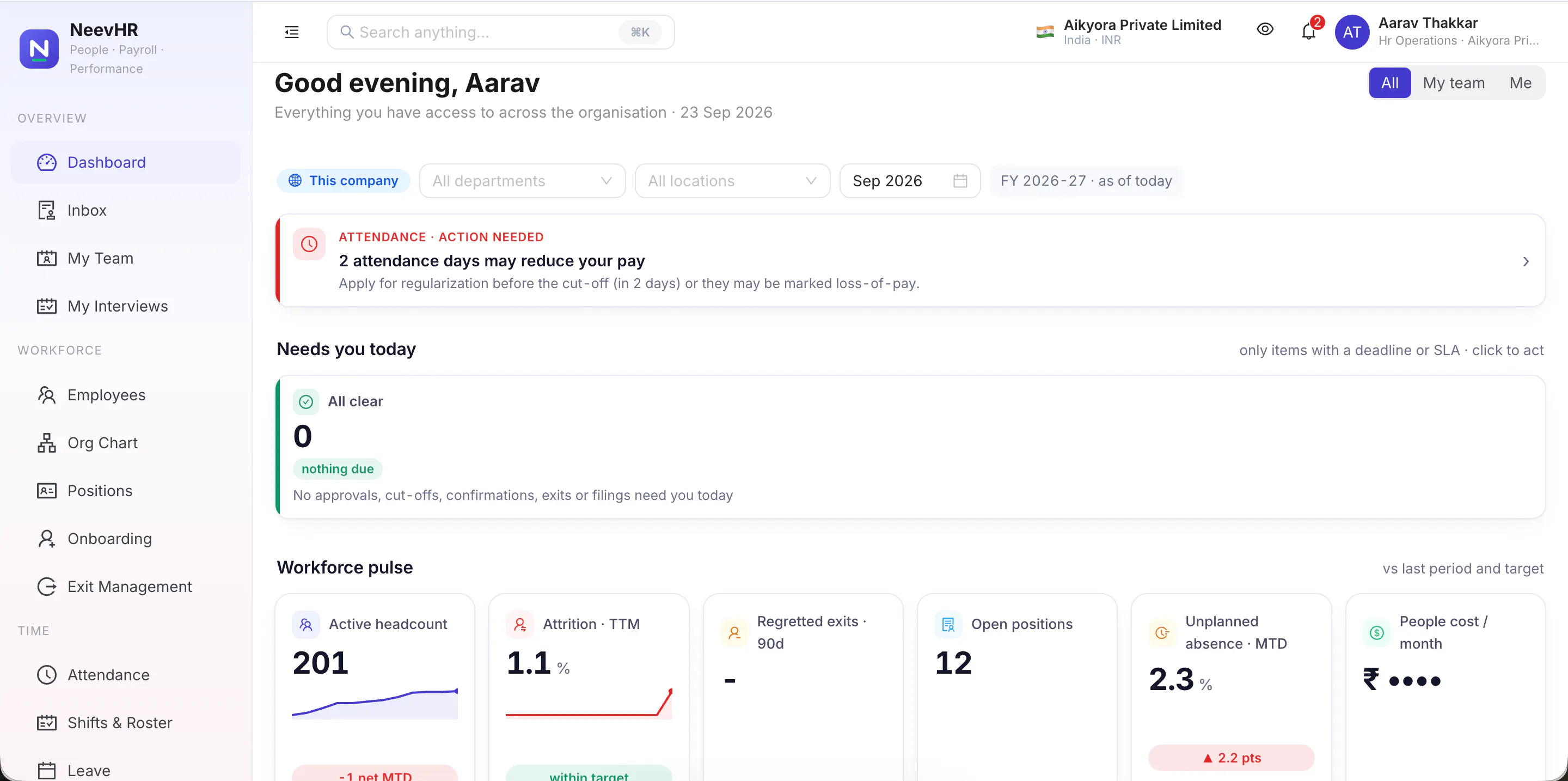Click the Inbox icon in sidebar
The width and height of the screenshot is (1568, 781).
(x=47, y=210)
